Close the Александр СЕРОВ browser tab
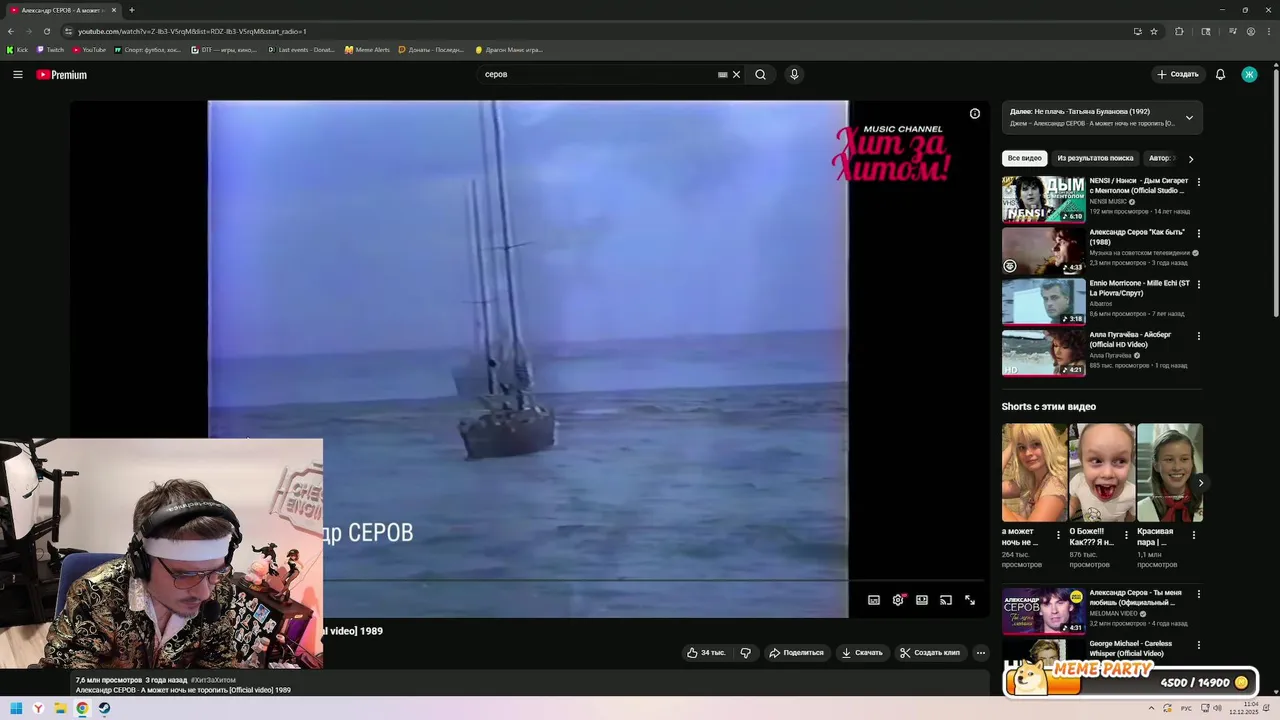 (x=114, y=10)
